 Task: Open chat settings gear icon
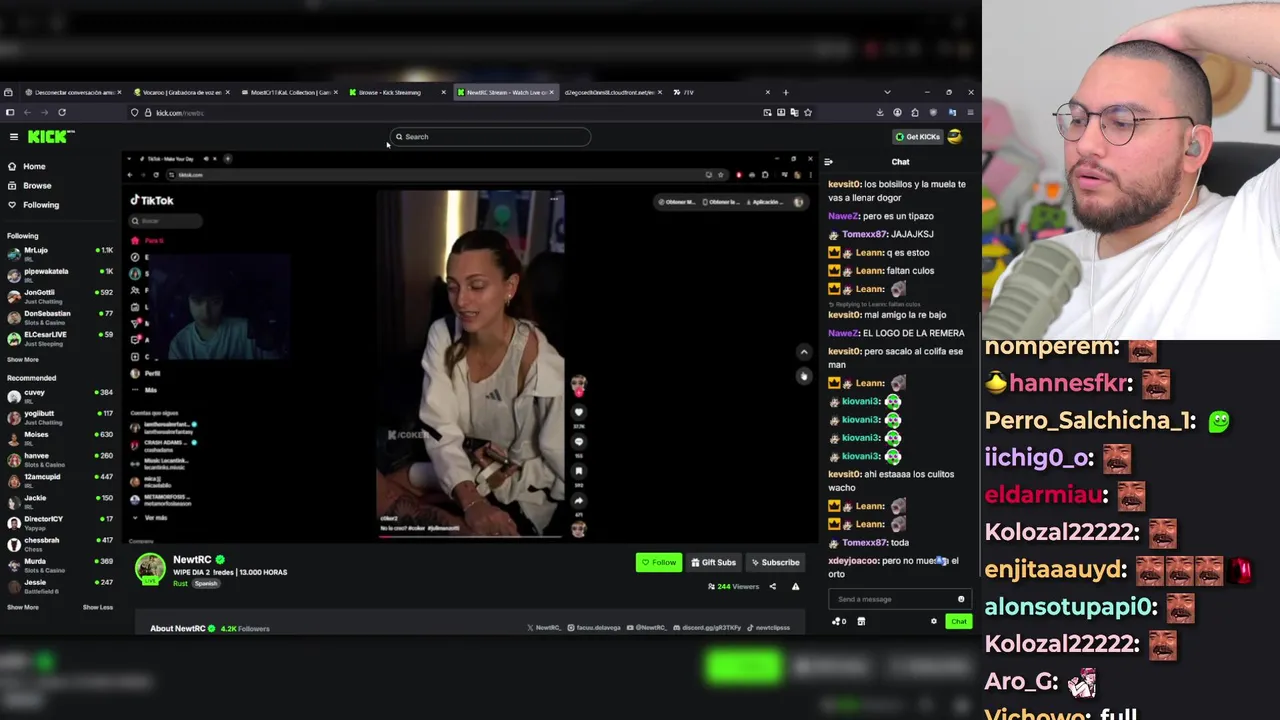tap(934, 622)
